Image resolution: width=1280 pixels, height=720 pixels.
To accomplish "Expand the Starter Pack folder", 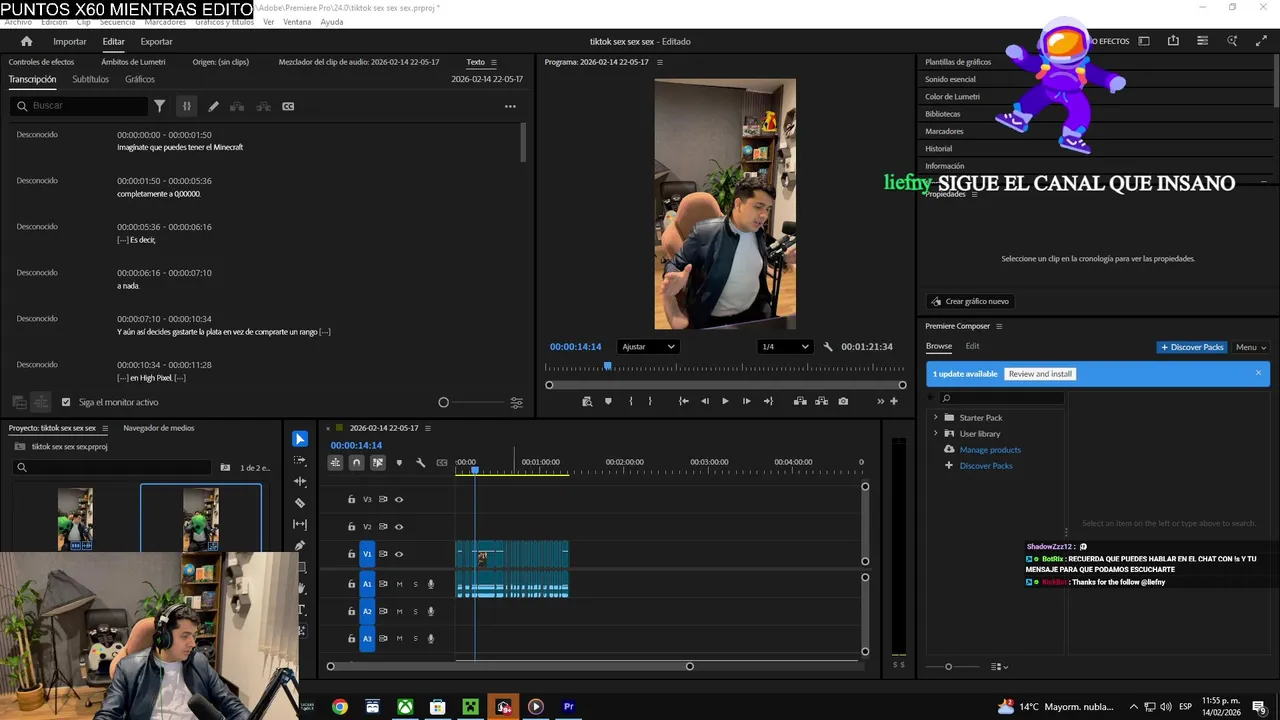I will [936, 418].
